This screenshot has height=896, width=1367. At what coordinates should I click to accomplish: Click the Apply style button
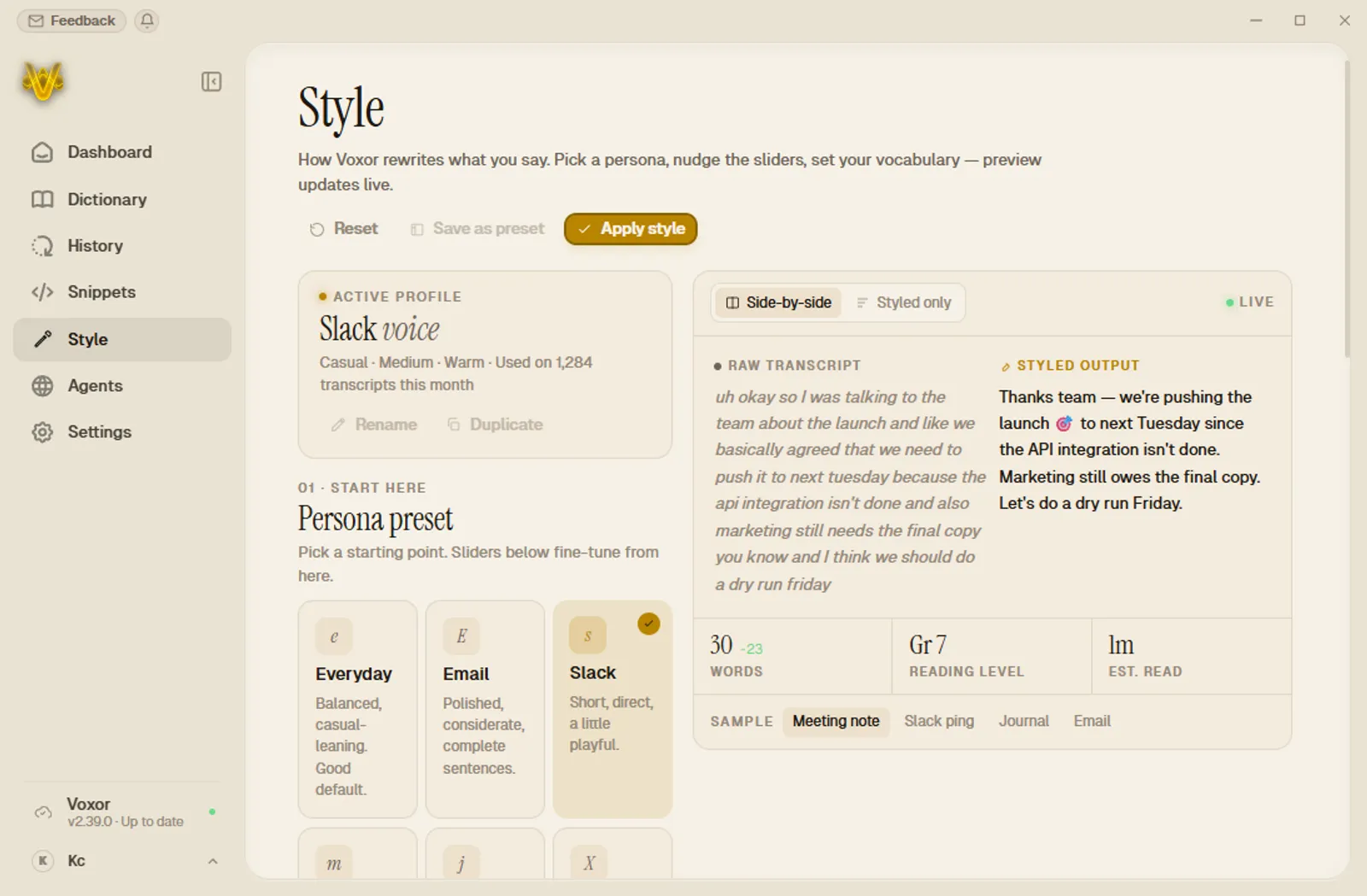pos(631,229)
